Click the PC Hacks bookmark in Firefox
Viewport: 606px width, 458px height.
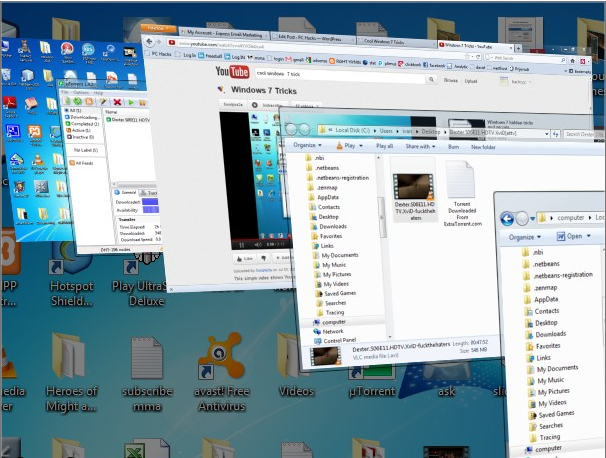[157, 54]
